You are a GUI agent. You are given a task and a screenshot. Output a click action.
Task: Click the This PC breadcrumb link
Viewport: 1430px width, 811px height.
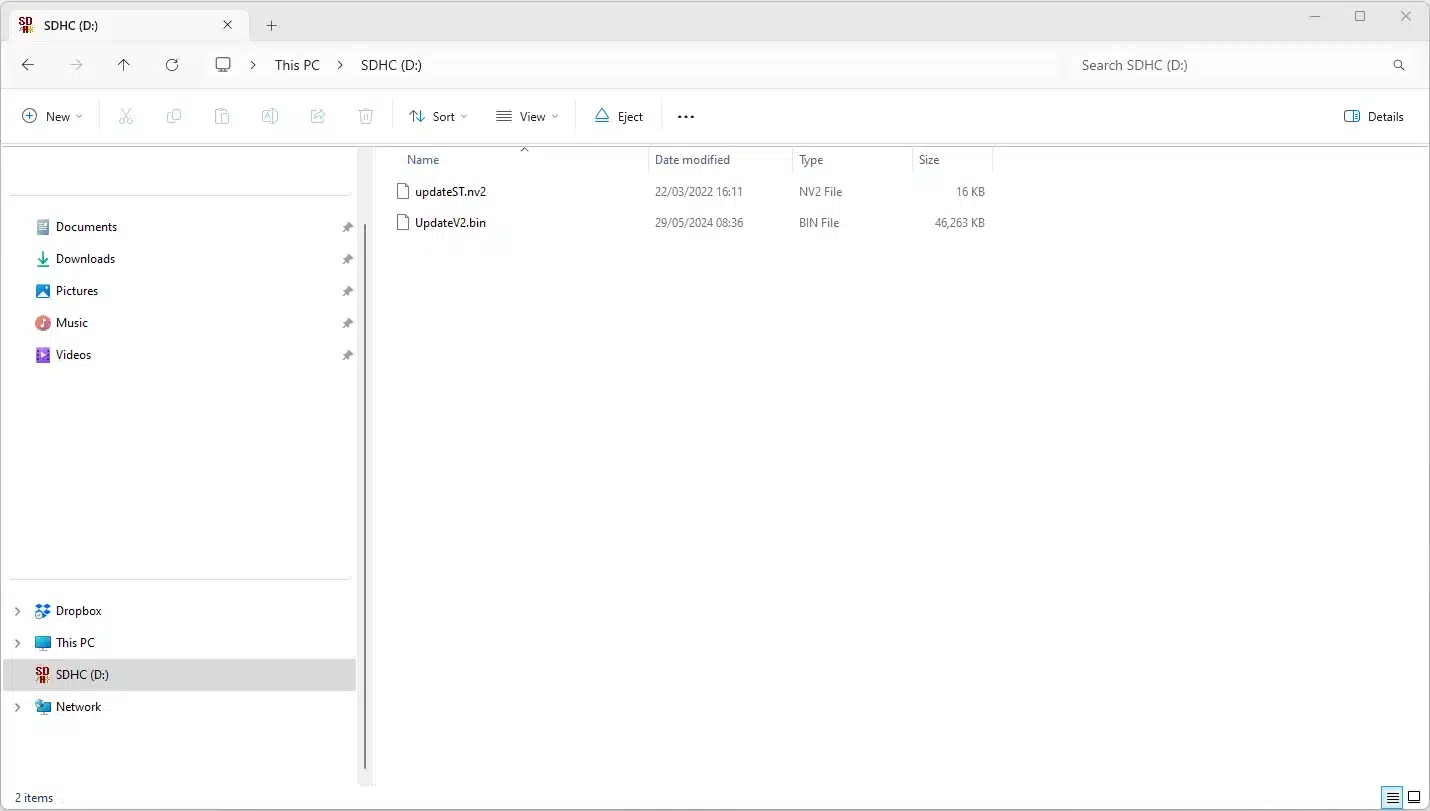coord(297,65)
